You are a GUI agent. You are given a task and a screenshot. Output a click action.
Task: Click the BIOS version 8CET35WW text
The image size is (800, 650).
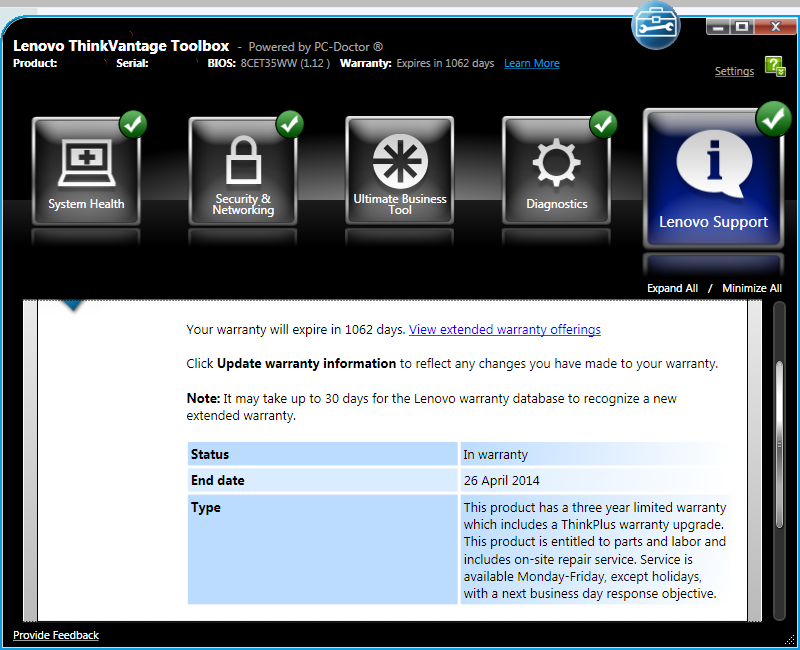285,63
